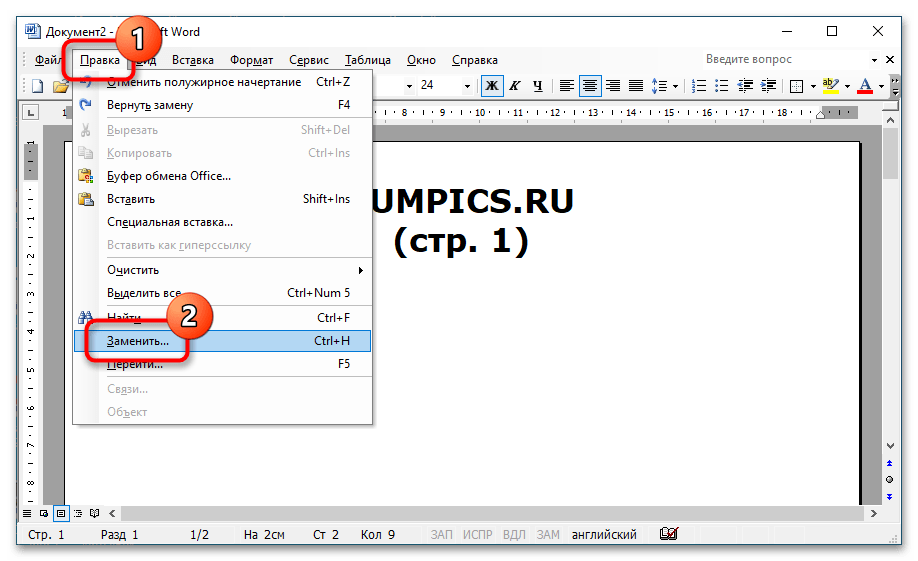
Task: Click the Office clipboard icon
Action: [x=85, y=176]
